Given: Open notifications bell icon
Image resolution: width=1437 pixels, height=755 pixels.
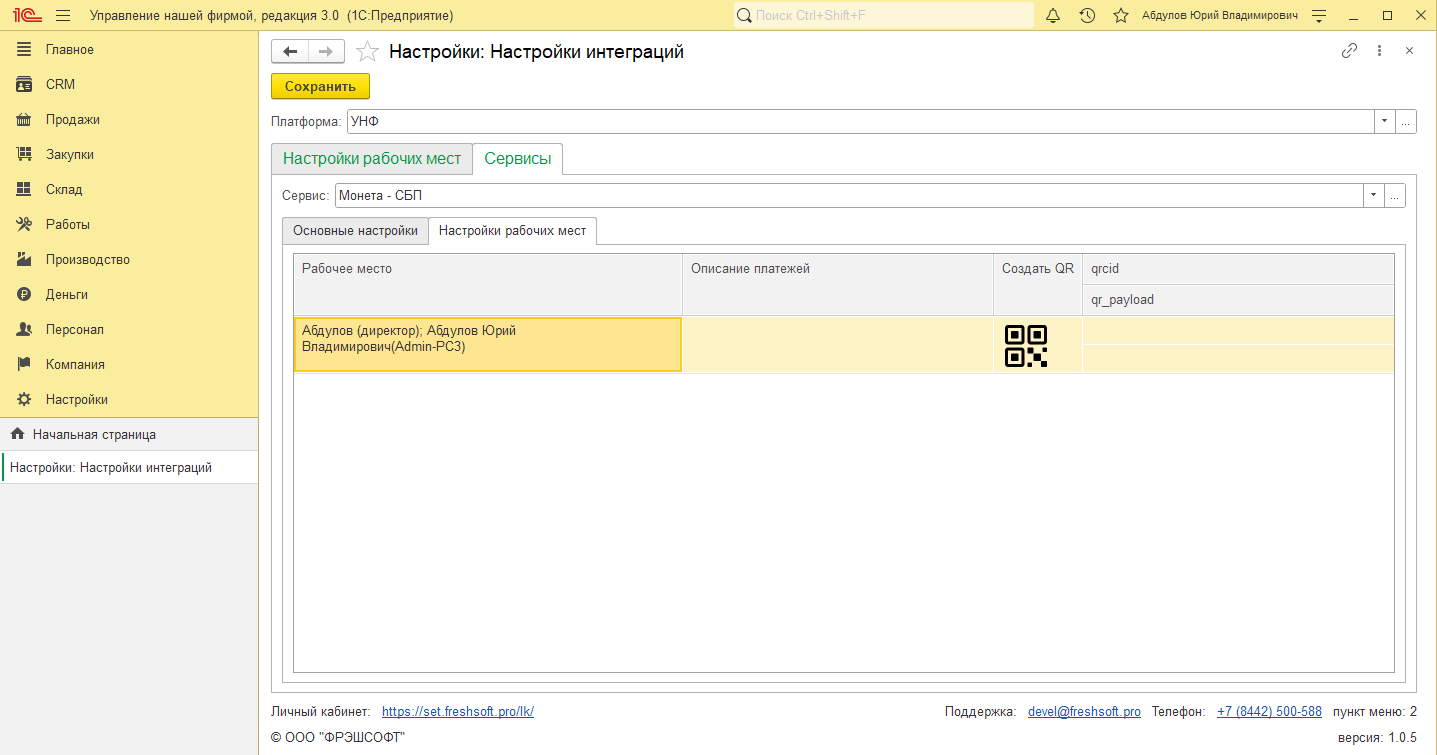Looking at the screenshot, I should 1053,15.
